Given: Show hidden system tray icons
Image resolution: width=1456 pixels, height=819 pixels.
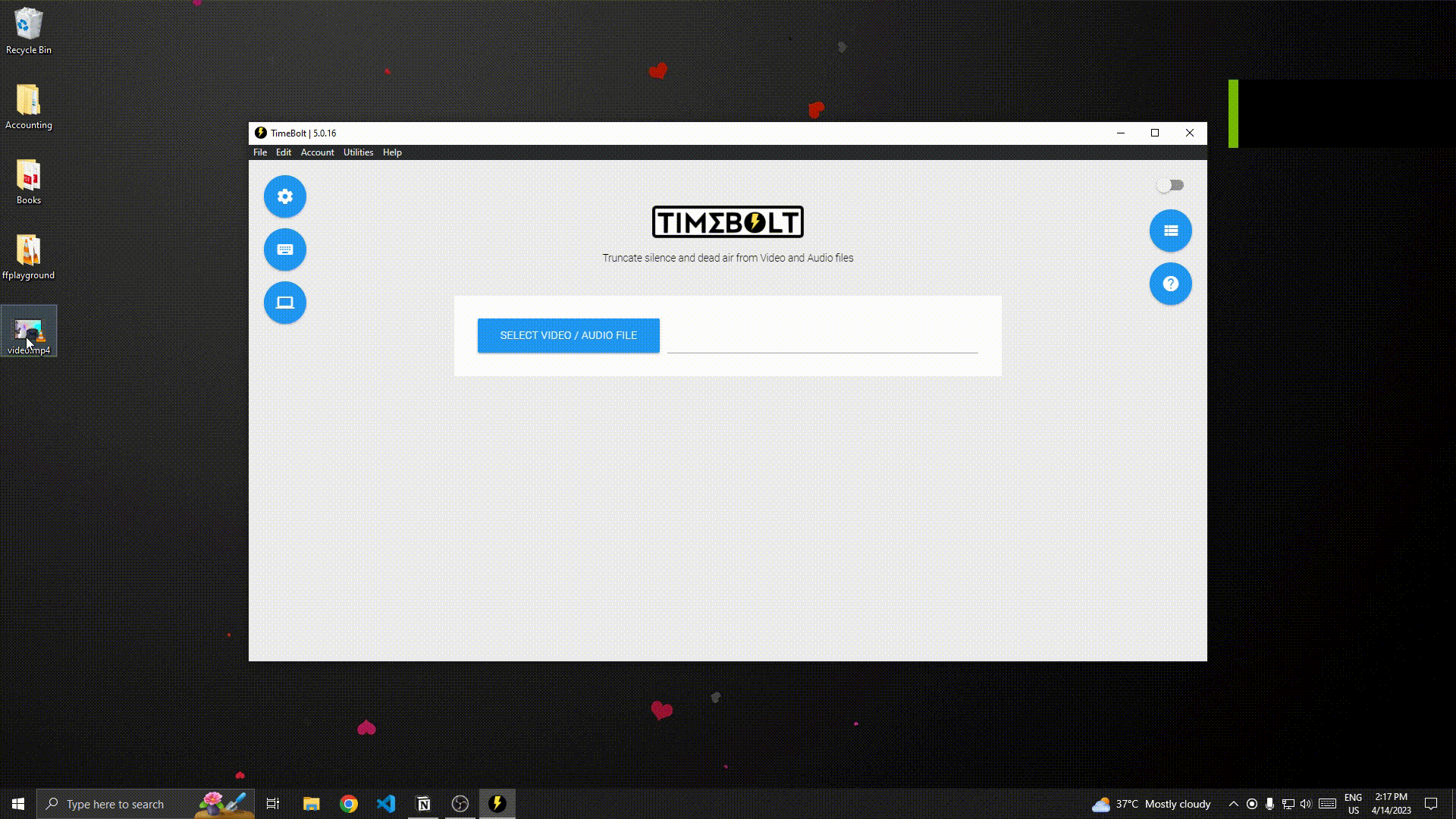Looking at the screenshot, I should point(1233,804).
